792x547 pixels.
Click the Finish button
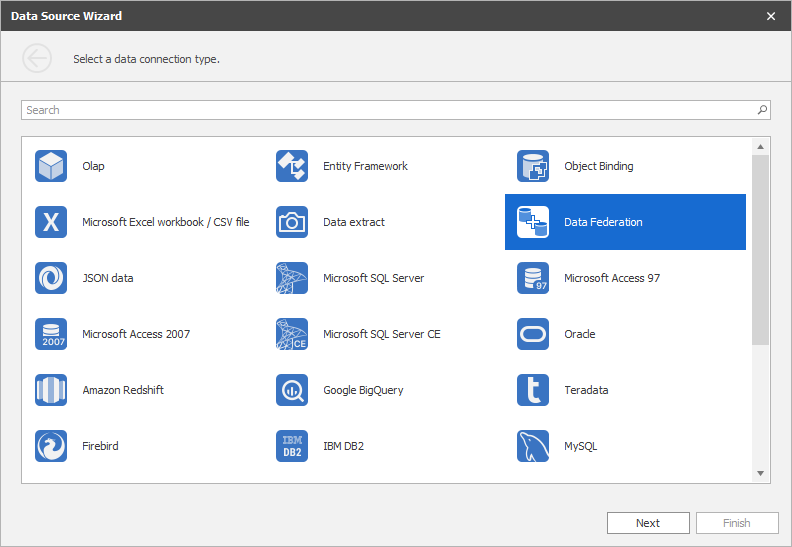pos(737,523)
